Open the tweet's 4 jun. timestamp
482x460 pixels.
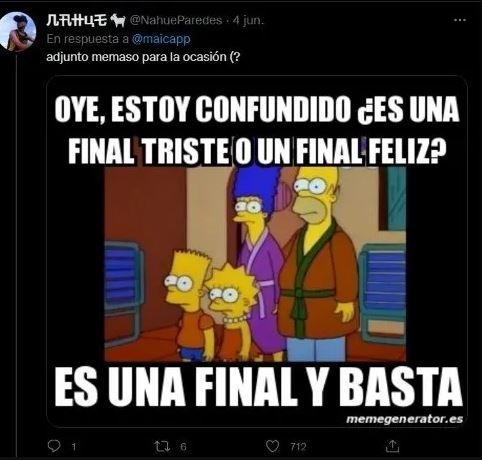coord(248,20)
